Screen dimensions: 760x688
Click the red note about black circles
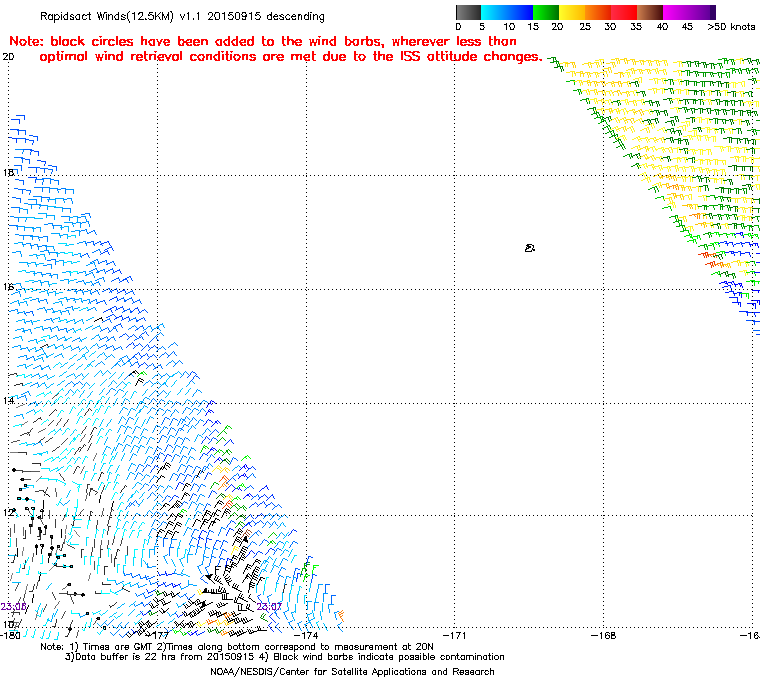point(263,42)
